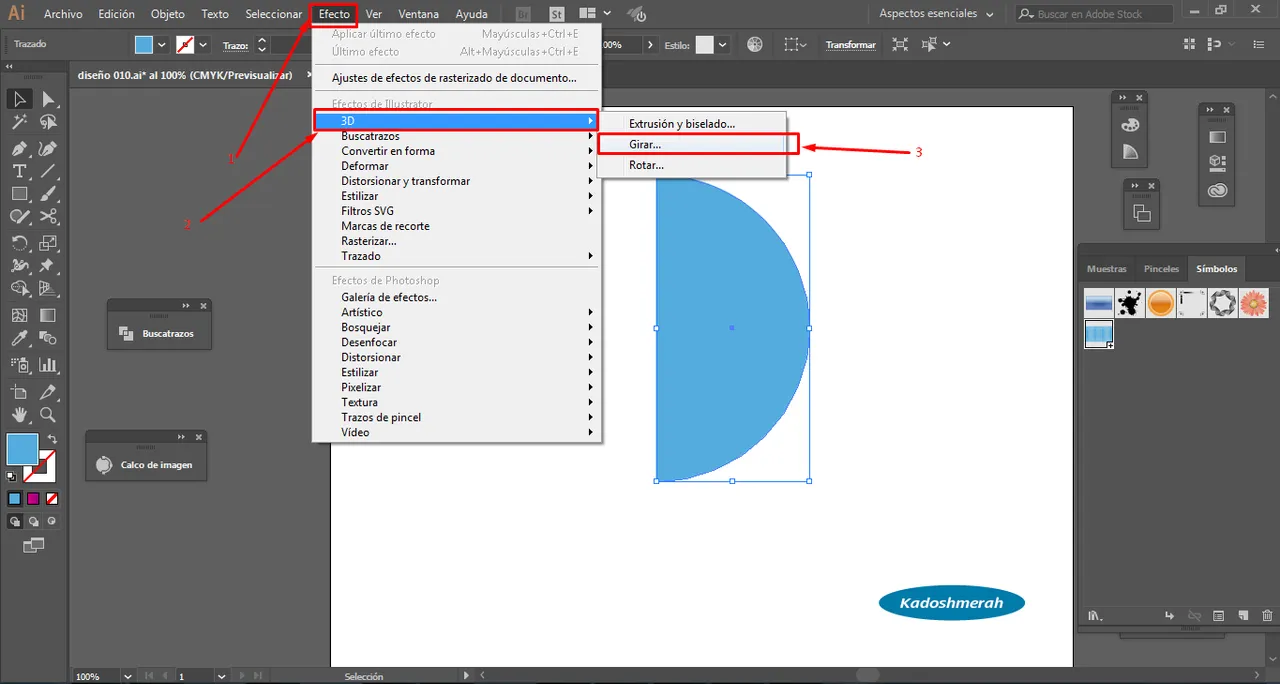This screenshot has width=1280, height=684.
Task: Switch to the Pinceles tab
Action: [1161, 269]
